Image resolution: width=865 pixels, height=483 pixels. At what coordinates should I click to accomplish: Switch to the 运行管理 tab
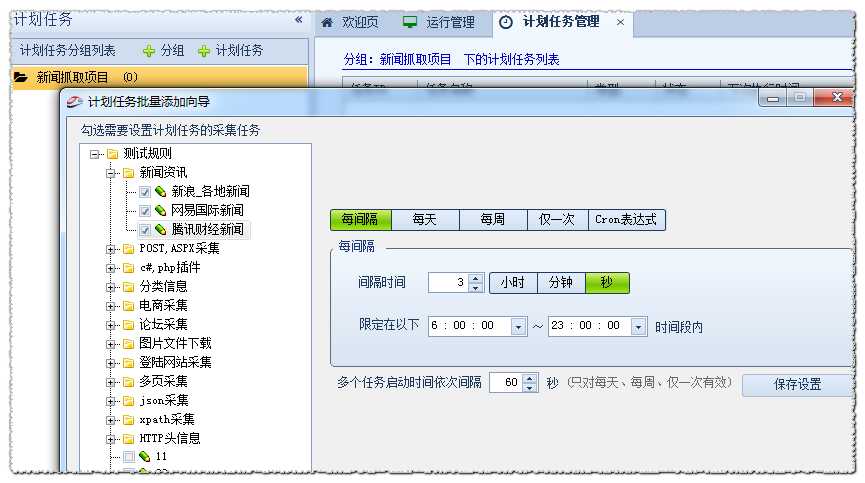click(x=439, y=23)
